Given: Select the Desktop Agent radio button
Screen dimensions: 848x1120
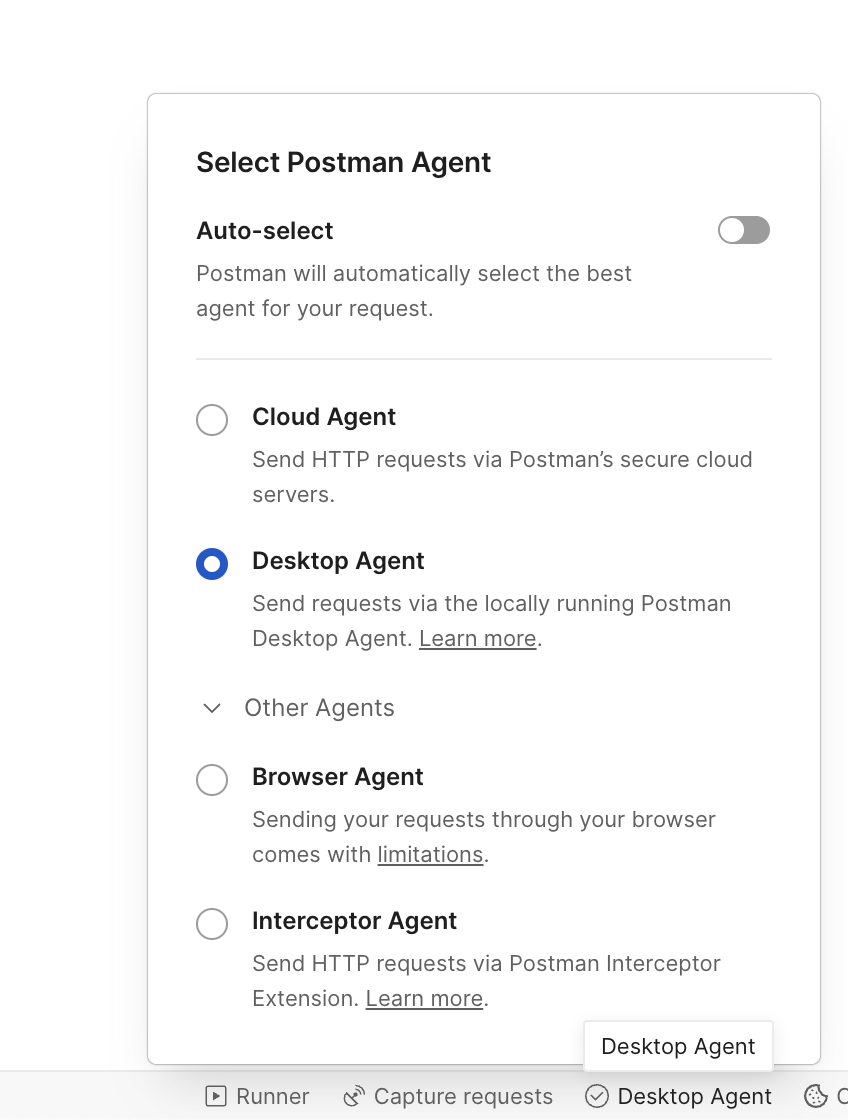Looking at the screenshot, I should click(212, 564).
